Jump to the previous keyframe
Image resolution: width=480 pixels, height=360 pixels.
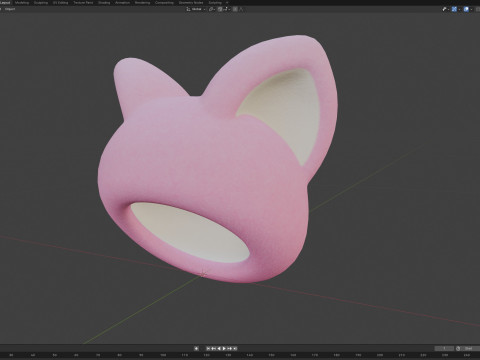point(214,348)
